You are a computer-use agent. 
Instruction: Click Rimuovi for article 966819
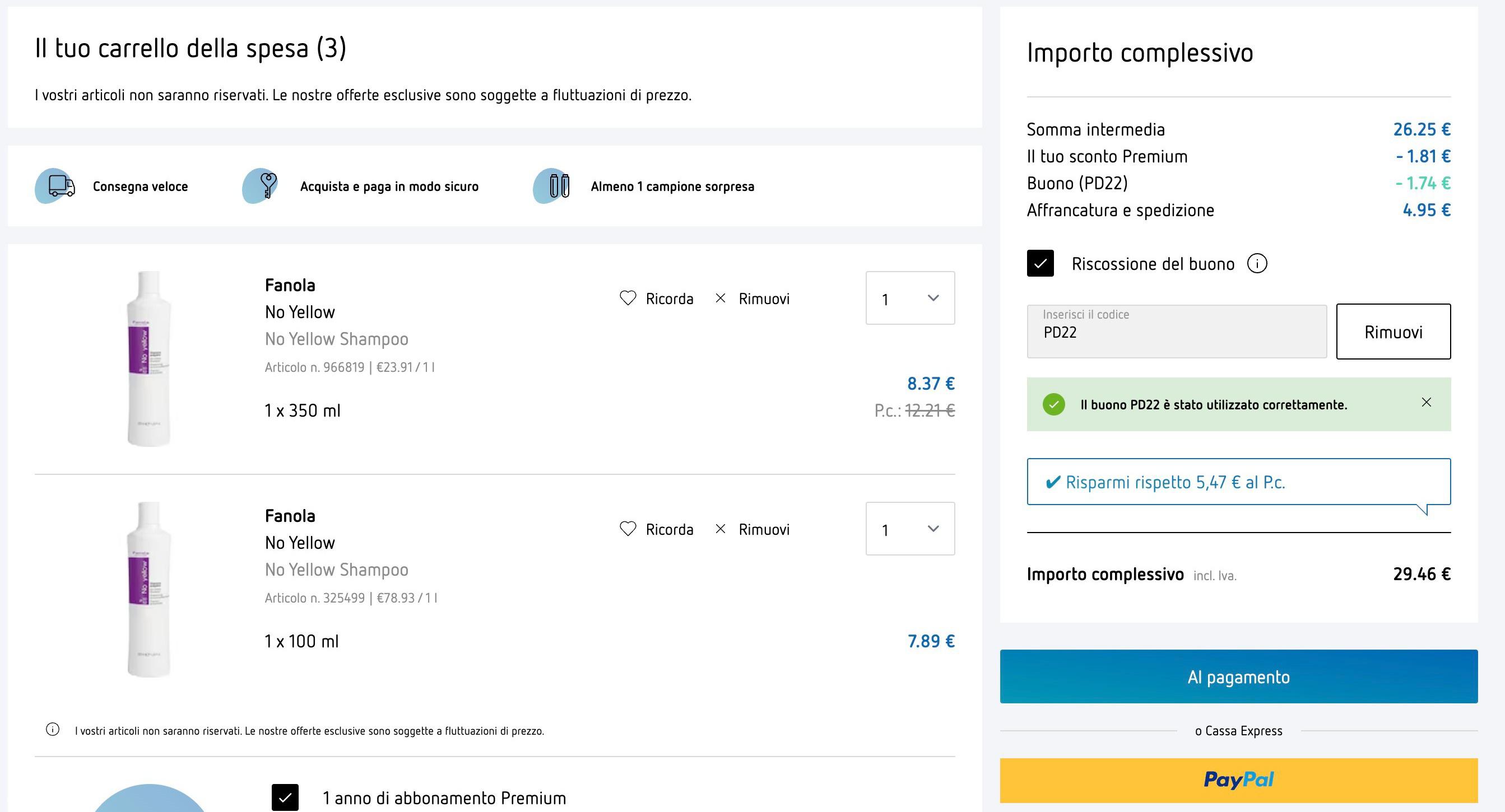point(764,299)
